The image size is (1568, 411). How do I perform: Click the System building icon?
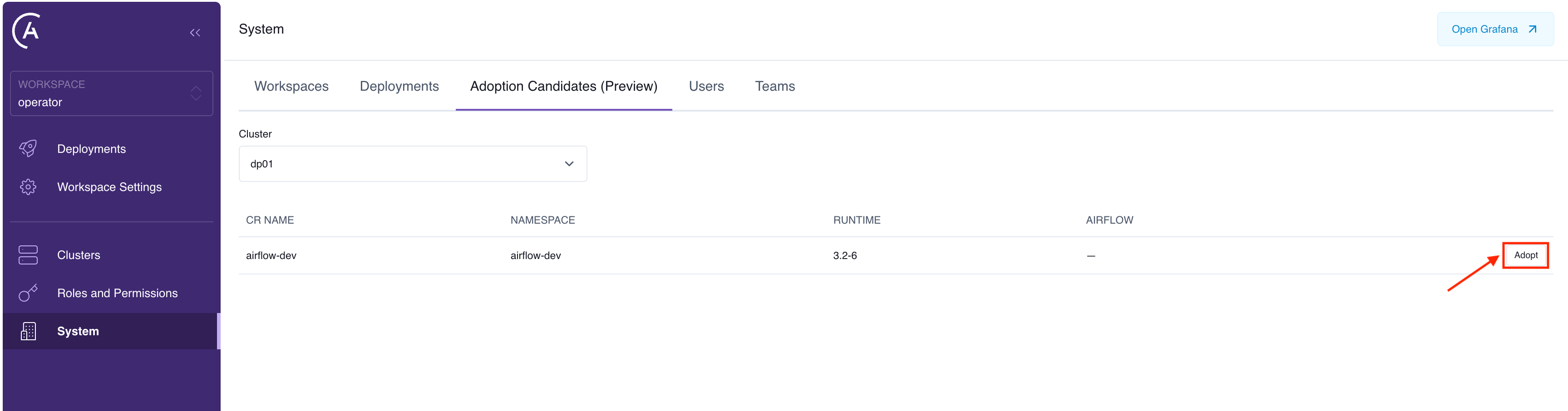pyautogui.click(x=28, y=331)
